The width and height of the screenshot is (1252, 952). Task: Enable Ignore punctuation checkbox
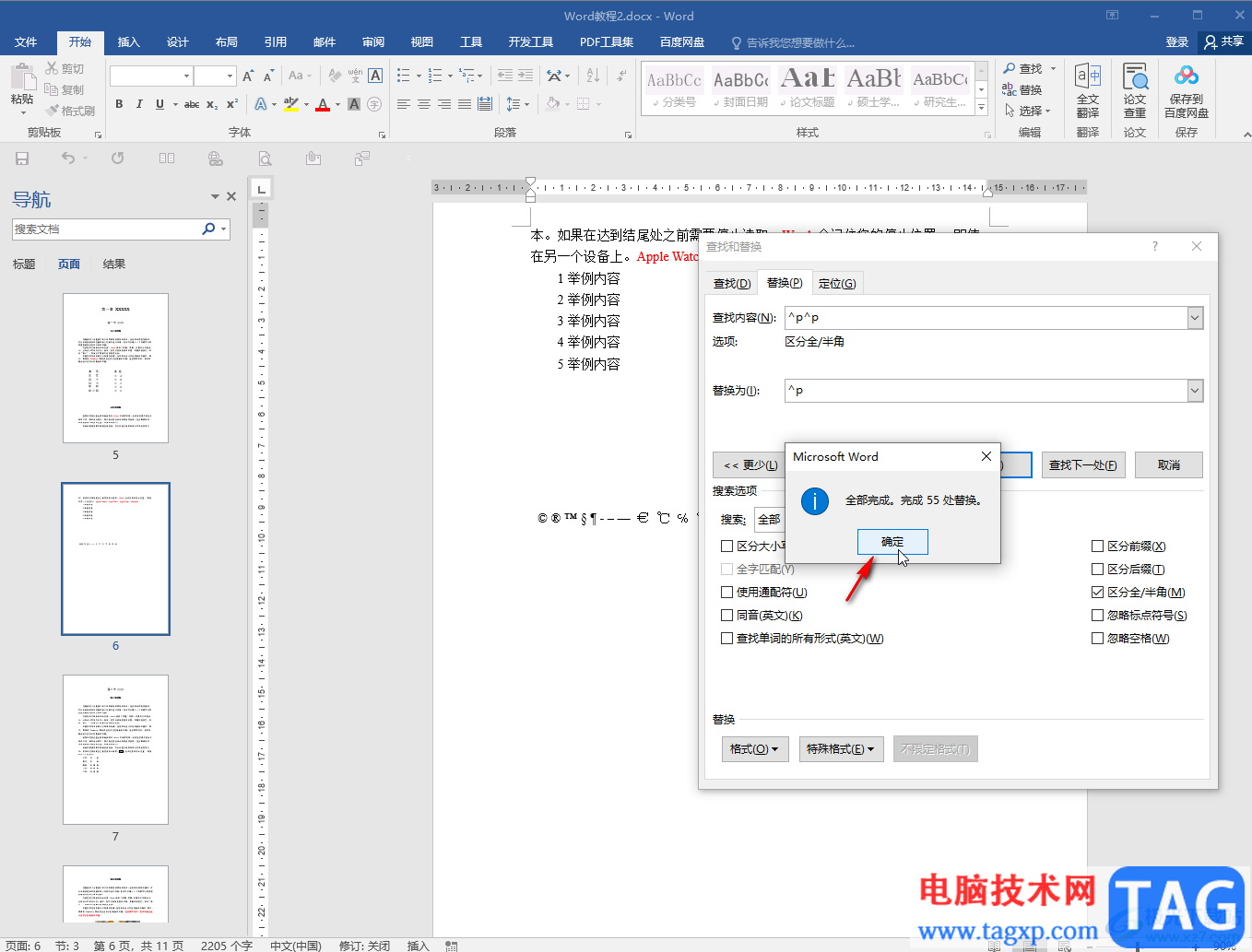pyautogui.click(x=1097, y=615)
